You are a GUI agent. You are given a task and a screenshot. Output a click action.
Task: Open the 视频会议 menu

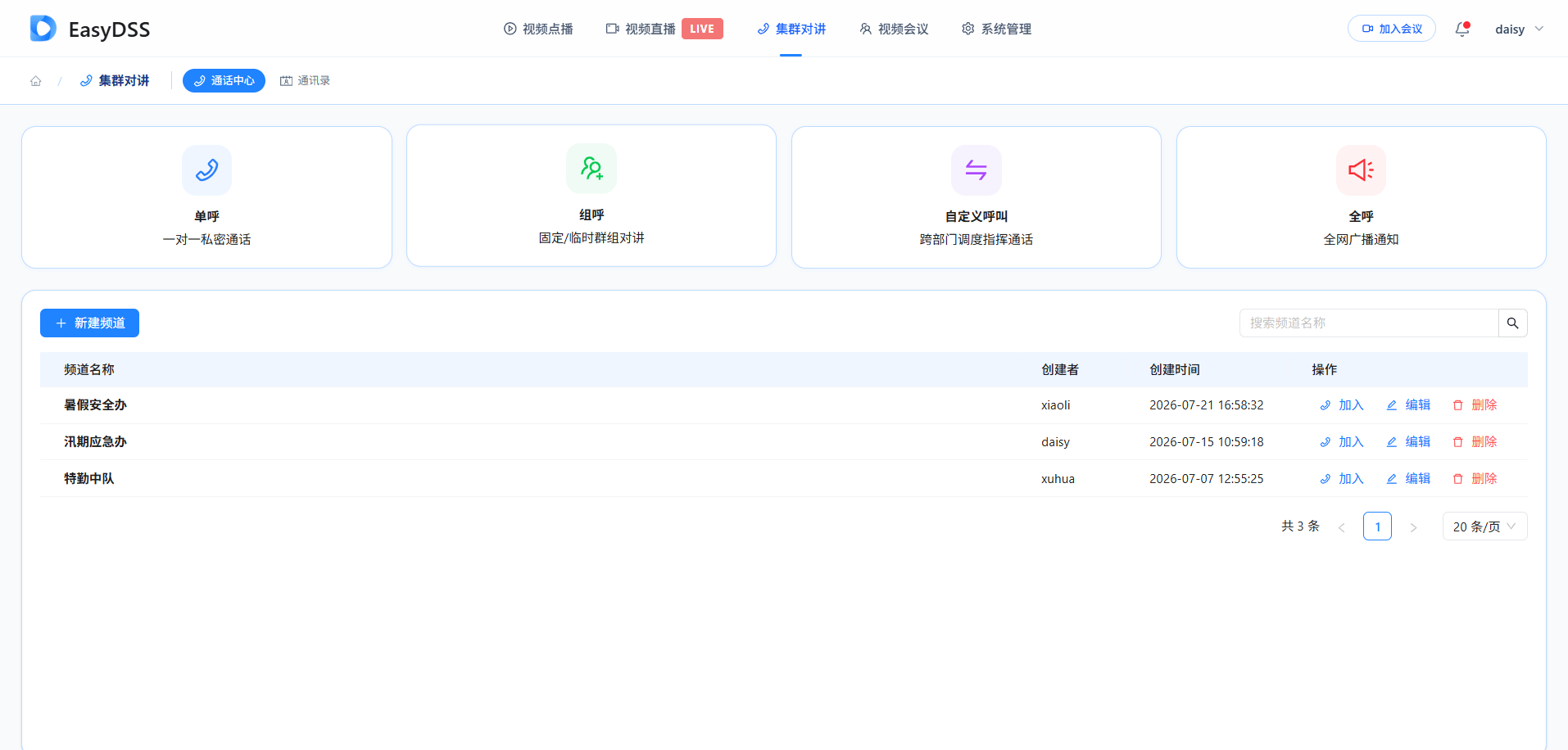click(894, 29)
